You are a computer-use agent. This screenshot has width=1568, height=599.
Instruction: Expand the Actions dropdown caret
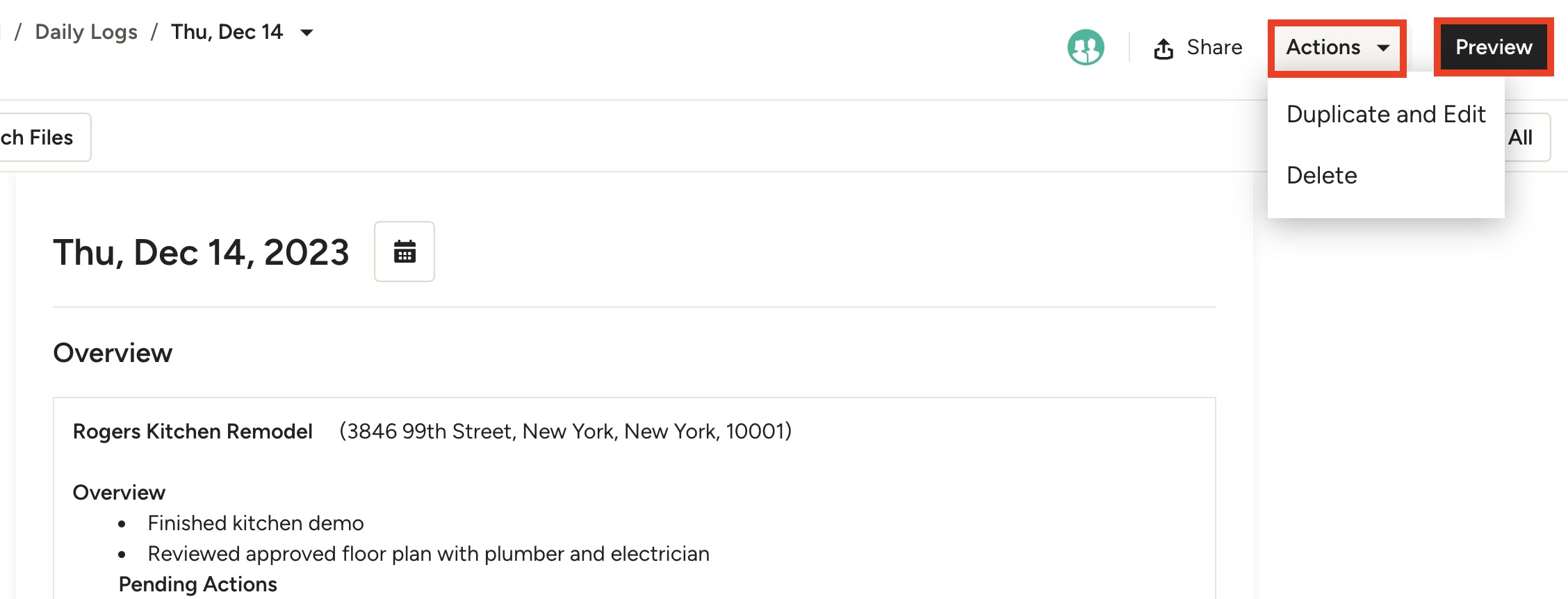[x=1384, y=49]
